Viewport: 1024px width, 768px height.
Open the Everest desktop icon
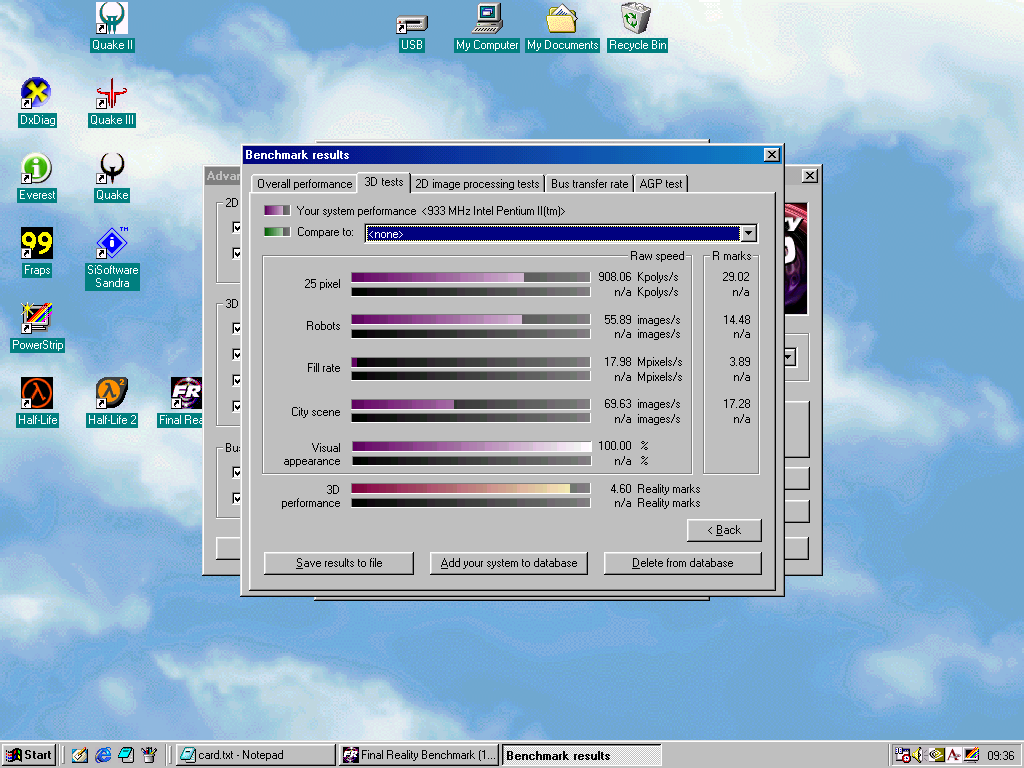[x=37, y=170]
